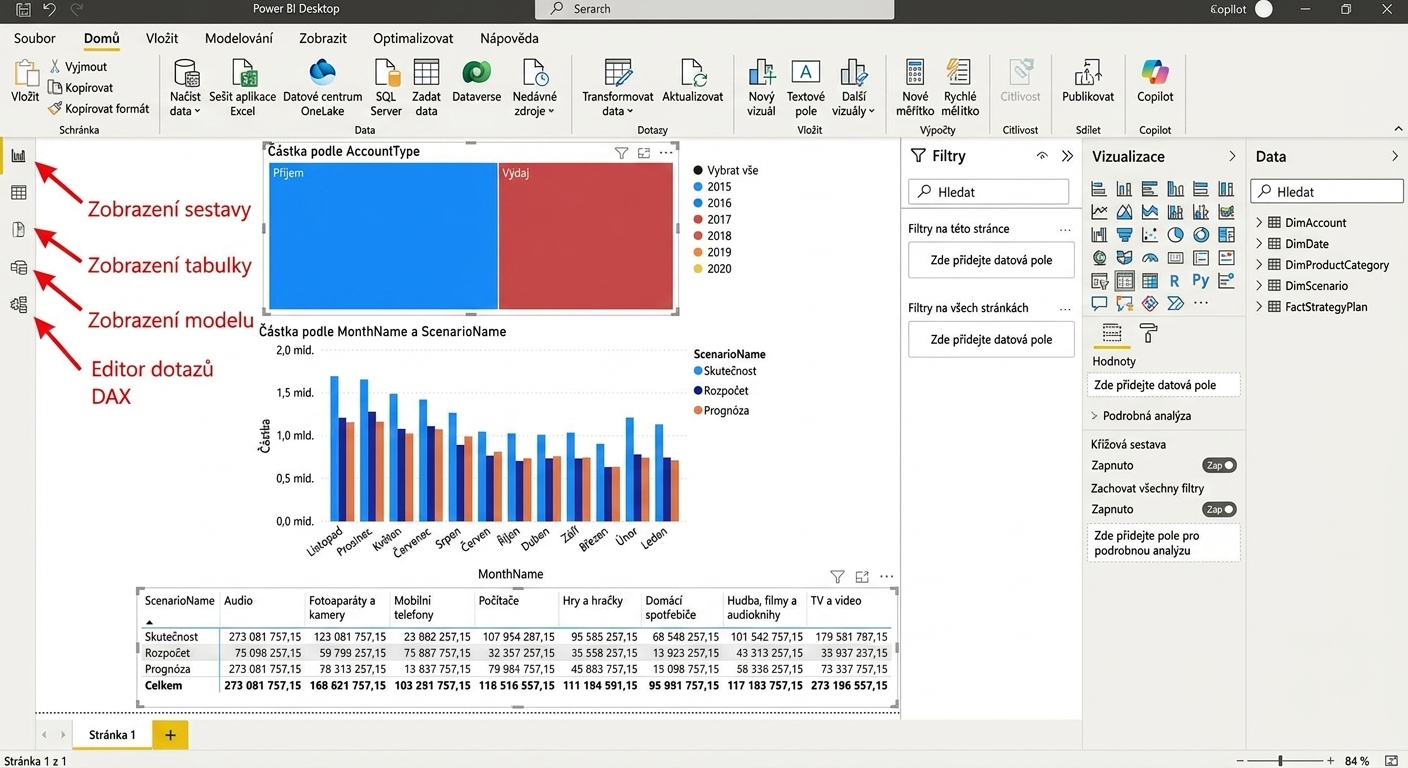Switch to the Vložit ribbon tab
1408x768 pixels.
click(162, 38)
